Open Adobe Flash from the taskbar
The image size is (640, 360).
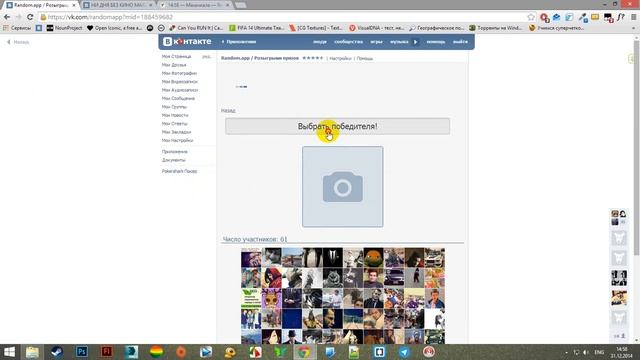[107, 352]
